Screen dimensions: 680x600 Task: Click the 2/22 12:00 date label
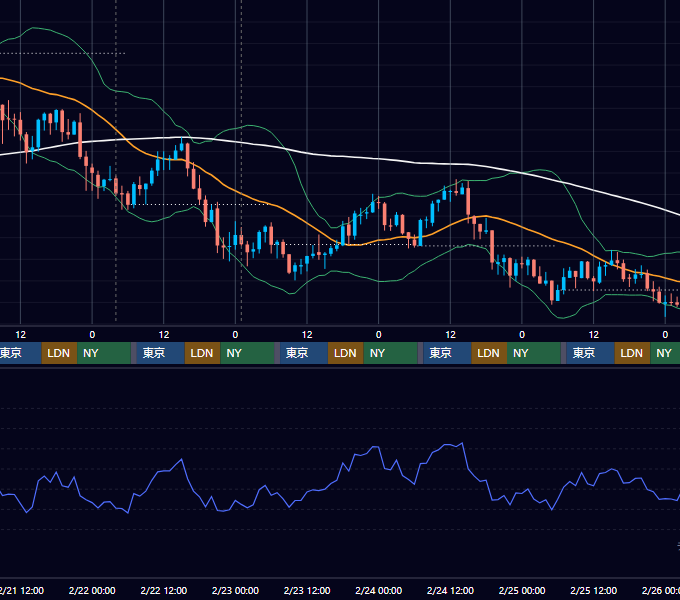point(163,590)
